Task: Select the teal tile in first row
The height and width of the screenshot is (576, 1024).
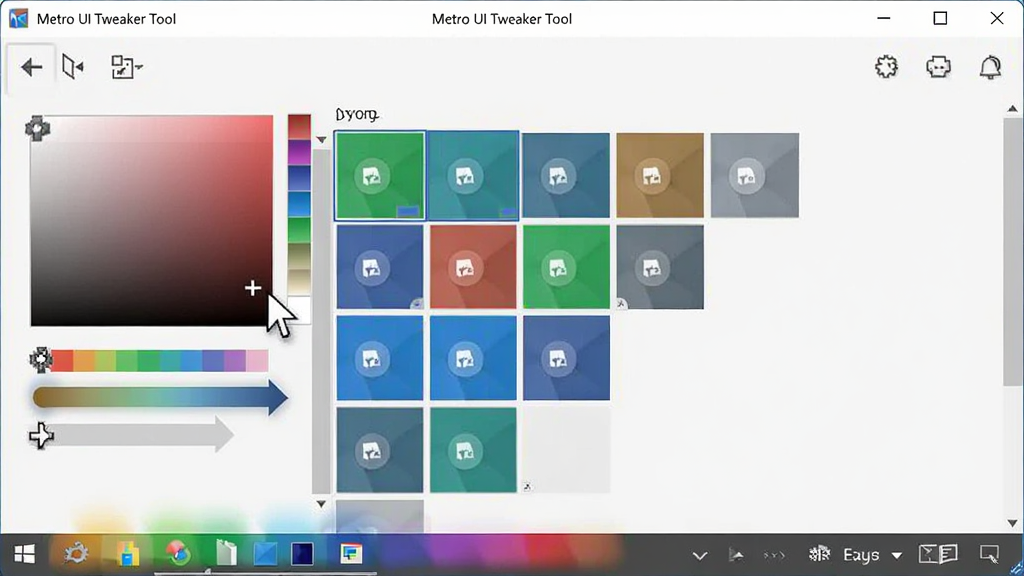Action: 473,176
